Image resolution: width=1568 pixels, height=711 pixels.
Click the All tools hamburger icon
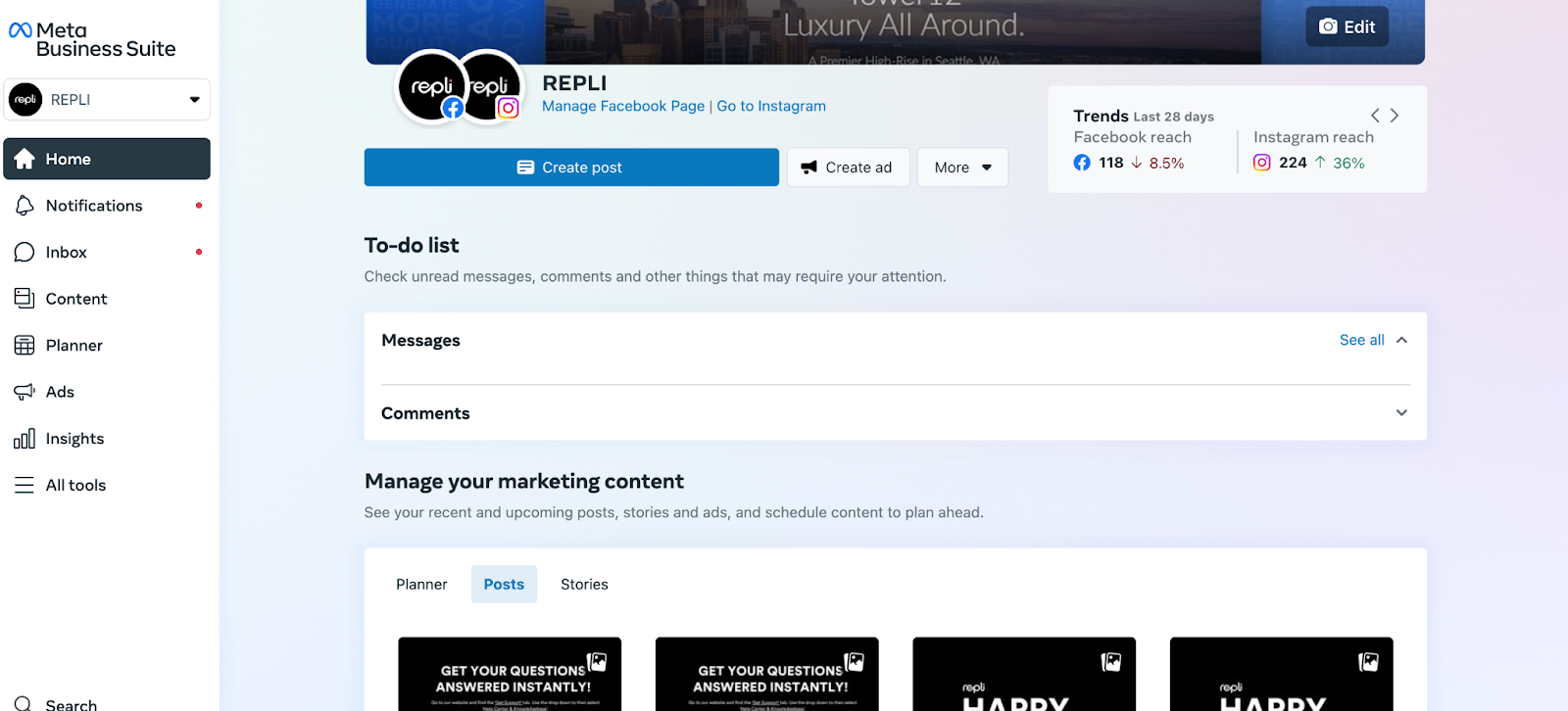(x=24, y=485)
